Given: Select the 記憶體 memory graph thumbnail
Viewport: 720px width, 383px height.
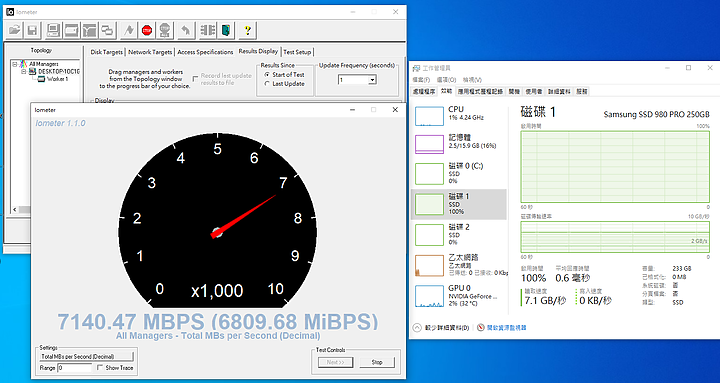Looking at the screenshot, I should [x=429, y=144].
